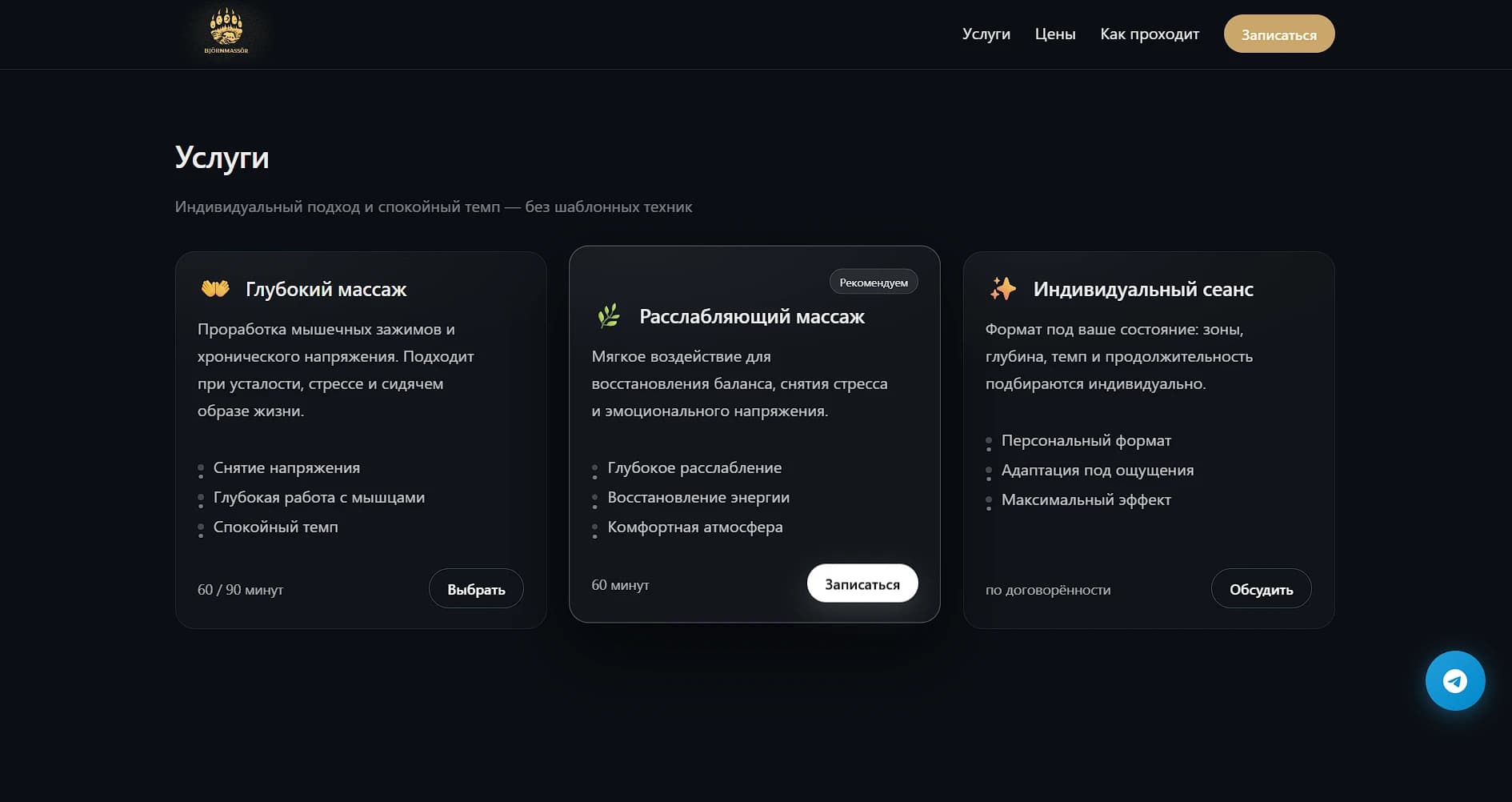Viewport: 1512px width, 802px height.
Task: Click the large Услуги section heading
Action: 222,158
